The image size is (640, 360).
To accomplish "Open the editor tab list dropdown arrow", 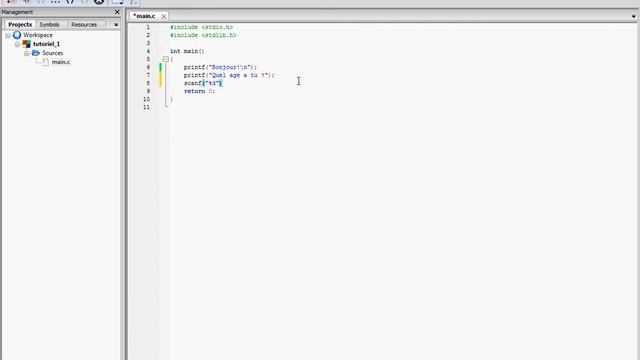I will (x=633, y=16).
